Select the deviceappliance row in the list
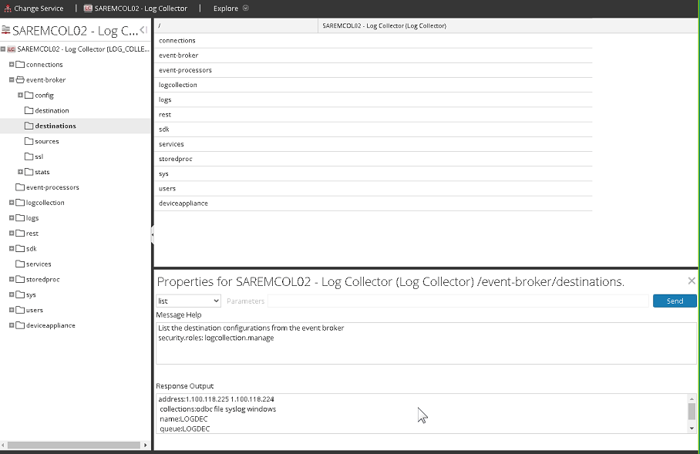 click(x=373, y=203)
